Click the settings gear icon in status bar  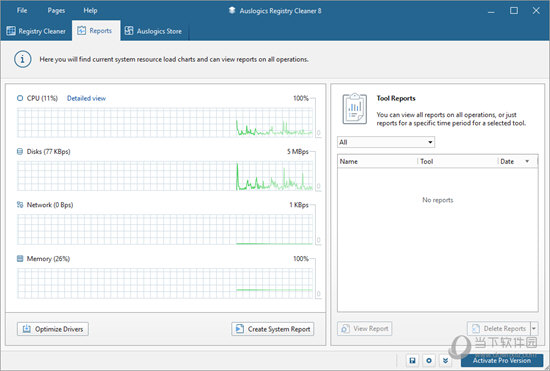[x=429, y=360]
